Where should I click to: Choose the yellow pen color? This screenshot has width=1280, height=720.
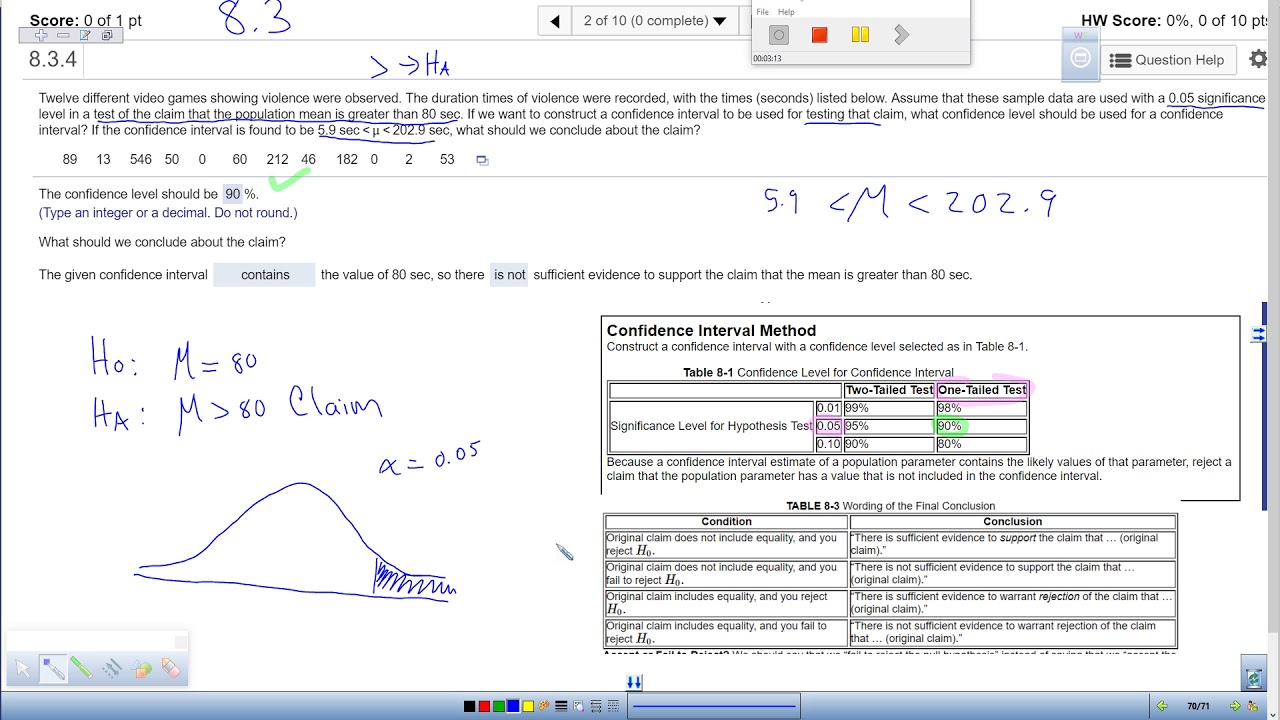tap(528, 707)
